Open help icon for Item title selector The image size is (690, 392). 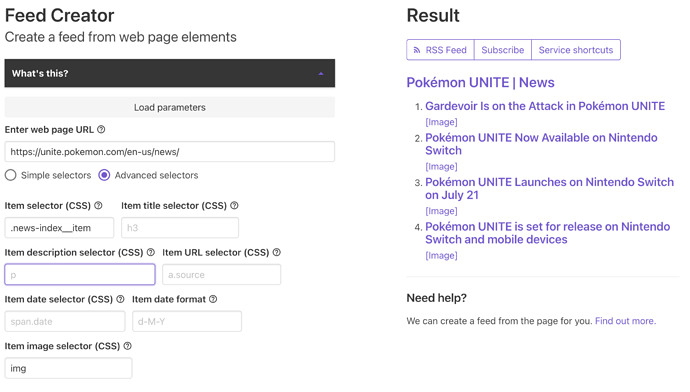point(234,205)
